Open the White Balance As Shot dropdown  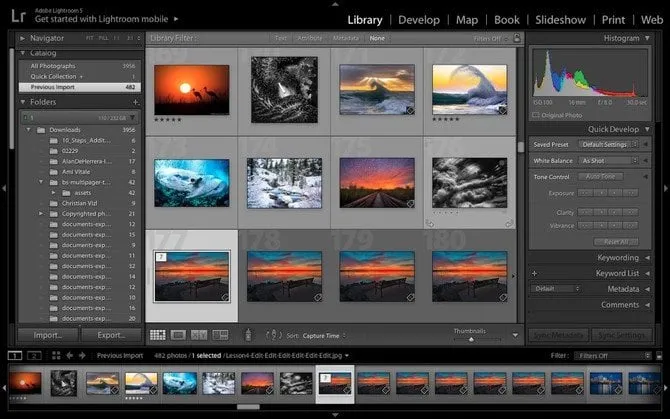(x=609, y=160)
